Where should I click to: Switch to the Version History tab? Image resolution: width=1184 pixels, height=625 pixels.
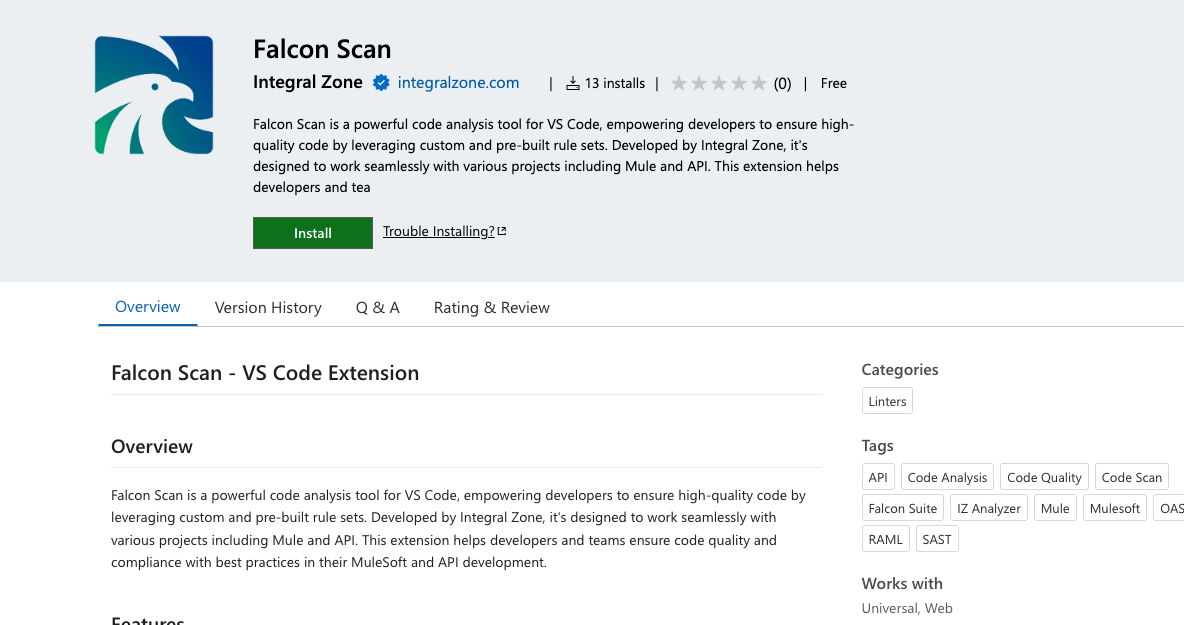click(x=268, y=308)
